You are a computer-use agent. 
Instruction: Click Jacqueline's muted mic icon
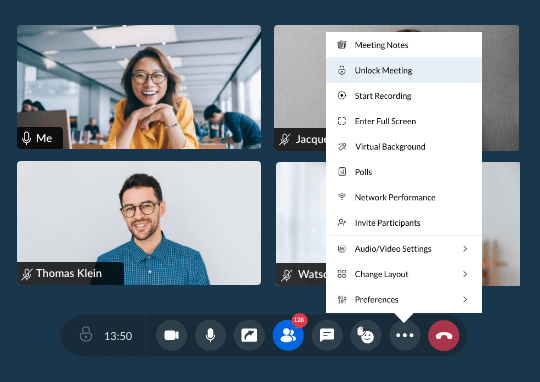coord(284,139)
